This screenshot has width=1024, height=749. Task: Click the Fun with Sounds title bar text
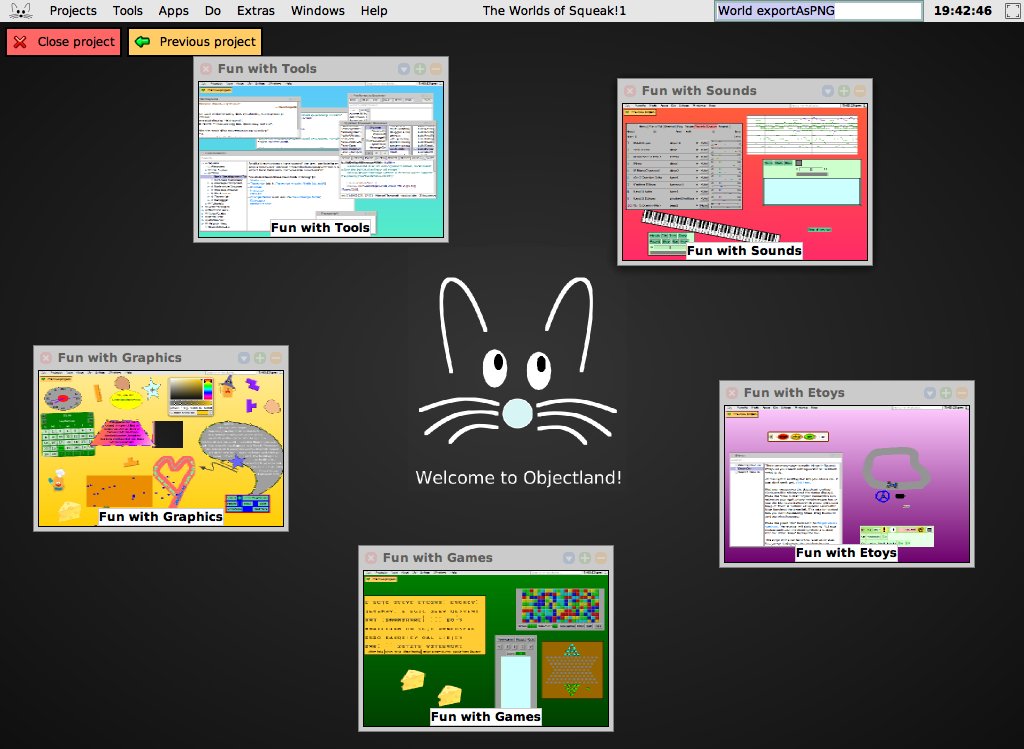pos(699,91)
